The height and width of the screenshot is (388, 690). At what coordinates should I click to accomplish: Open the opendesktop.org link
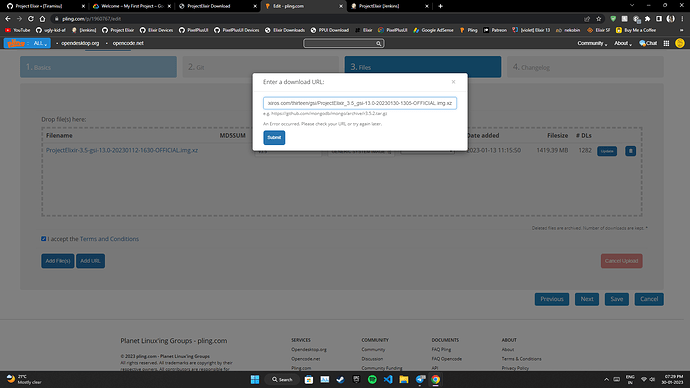(x=80, y=43)
